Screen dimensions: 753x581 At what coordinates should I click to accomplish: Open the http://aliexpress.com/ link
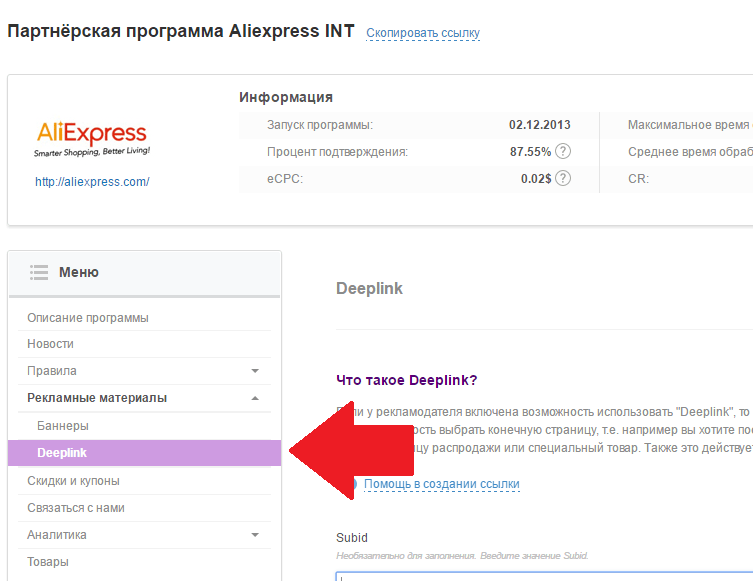tap(92, 182)
